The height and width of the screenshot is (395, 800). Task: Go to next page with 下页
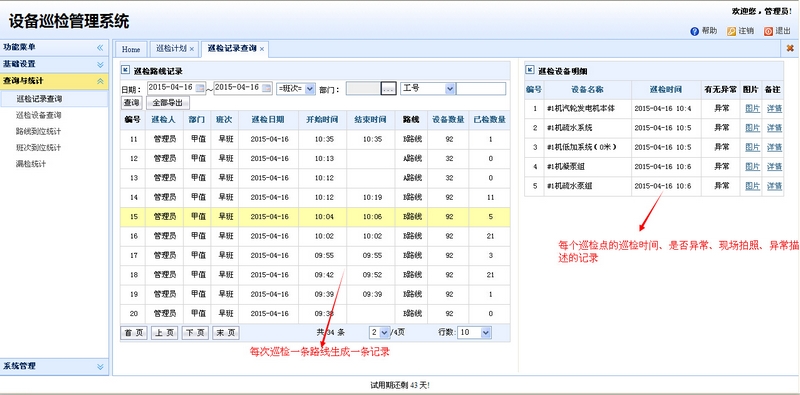[x=195, y=333]
